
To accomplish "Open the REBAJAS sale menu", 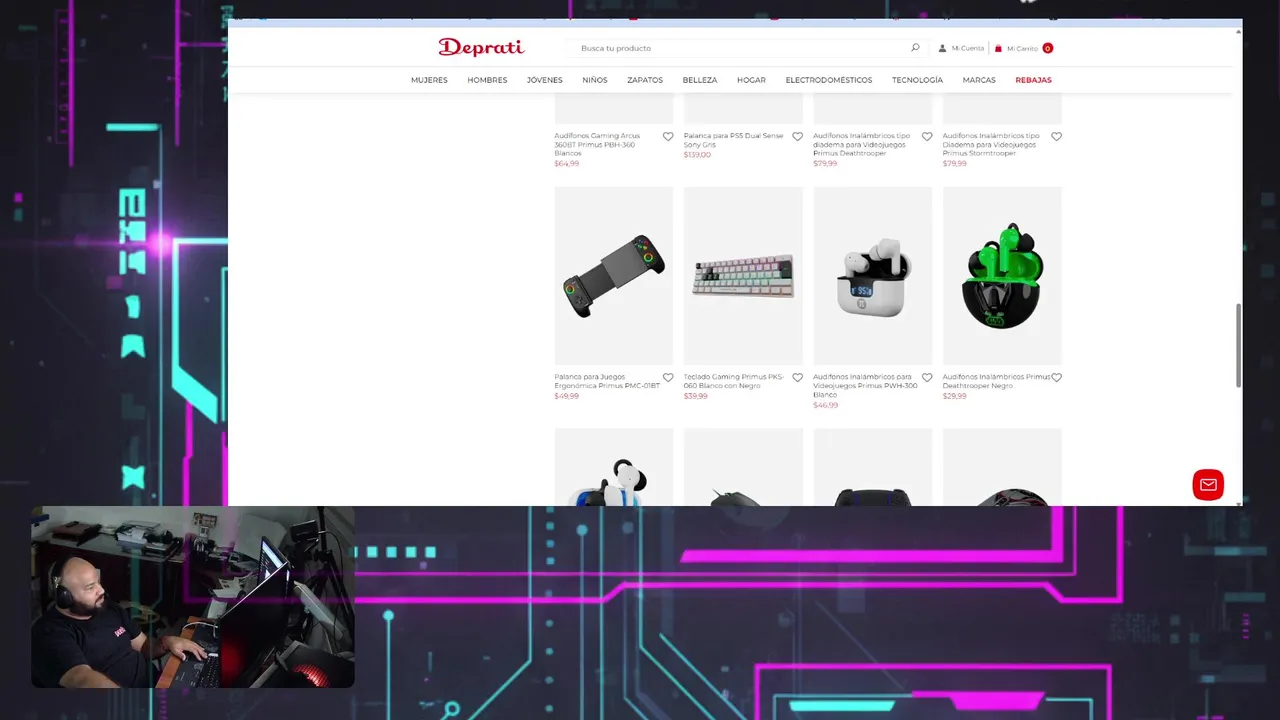I will click(x=1033, y=80).
